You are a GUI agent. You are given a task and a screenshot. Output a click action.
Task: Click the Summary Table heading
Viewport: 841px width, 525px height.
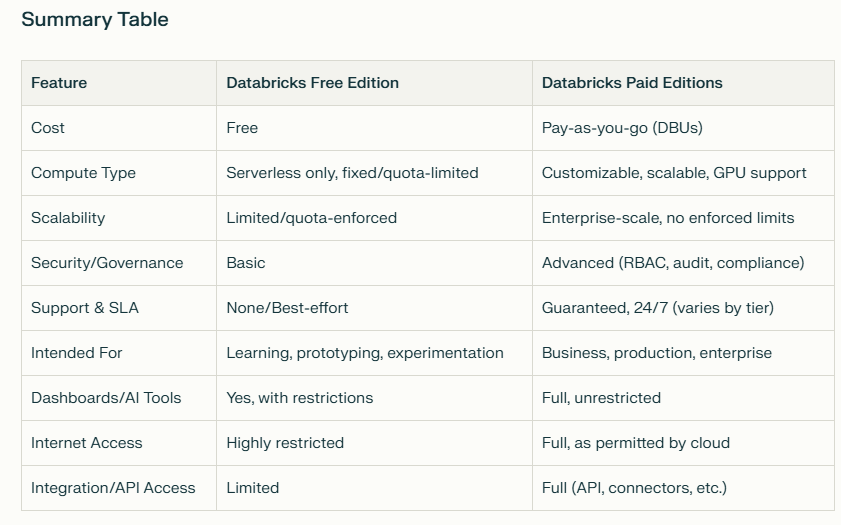click(x=95, y=19)
